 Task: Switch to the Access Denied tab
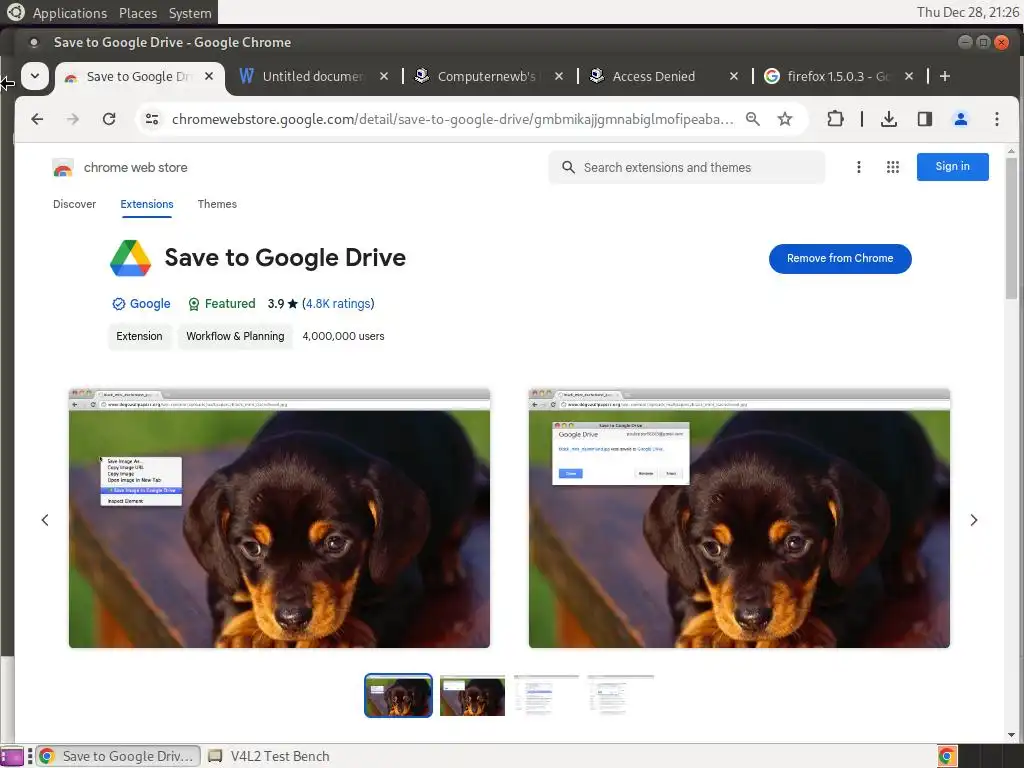coord(652,76)
